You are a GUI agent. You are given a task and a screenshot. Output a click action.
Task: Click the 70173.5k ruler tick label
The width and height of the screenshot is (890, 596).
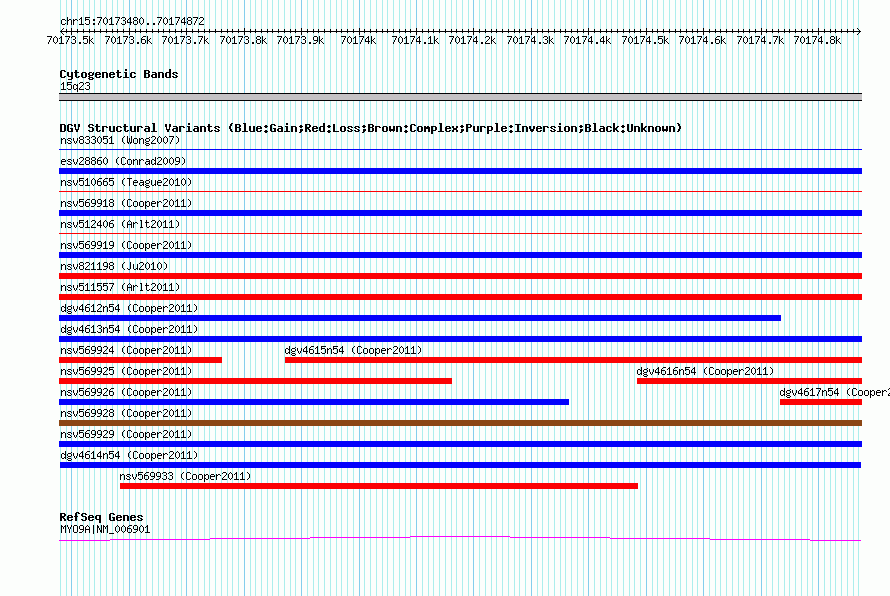click(70, 40)
